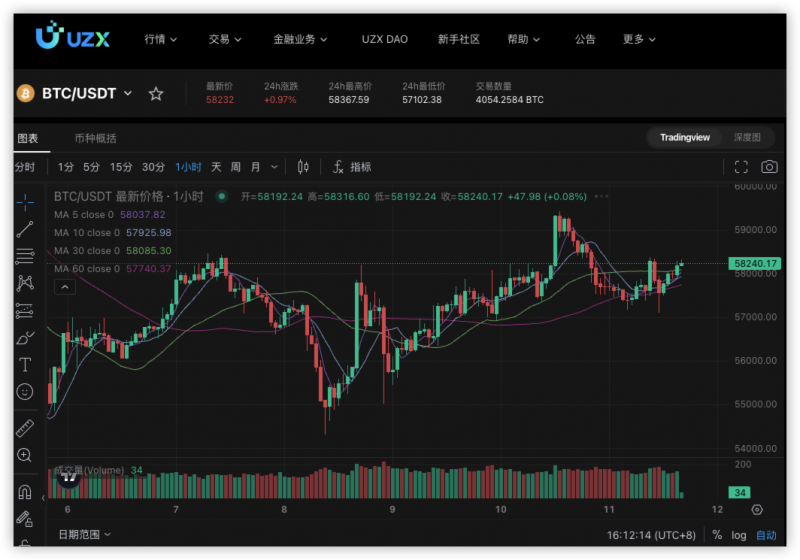Expand the 更多 more menu
This screenshot has height=560, width=800.
pos(639,39)
